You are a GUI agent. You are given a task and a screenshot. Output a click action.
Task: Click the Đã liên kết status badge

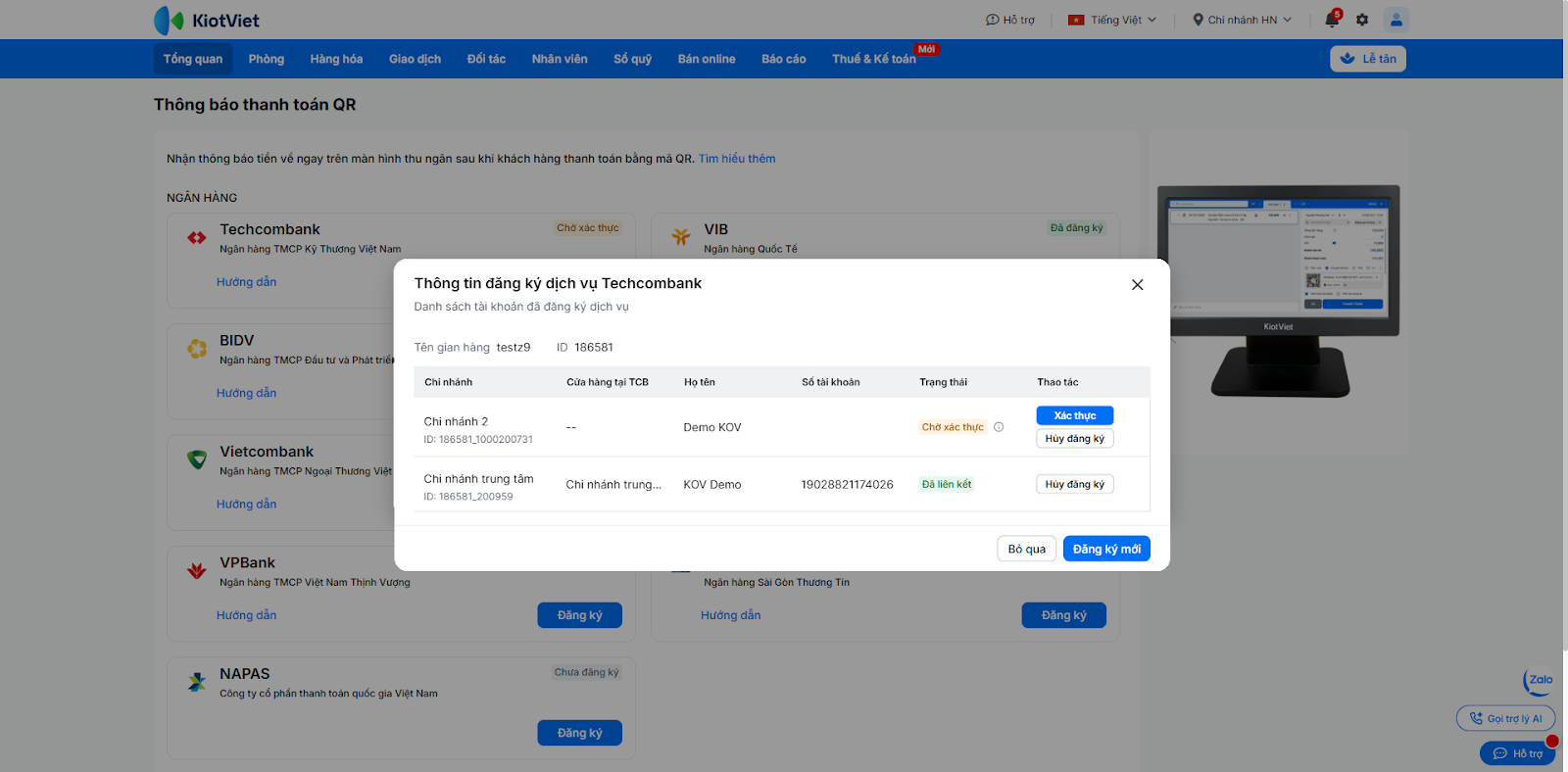pyautogui.click(x=947, y=485)
